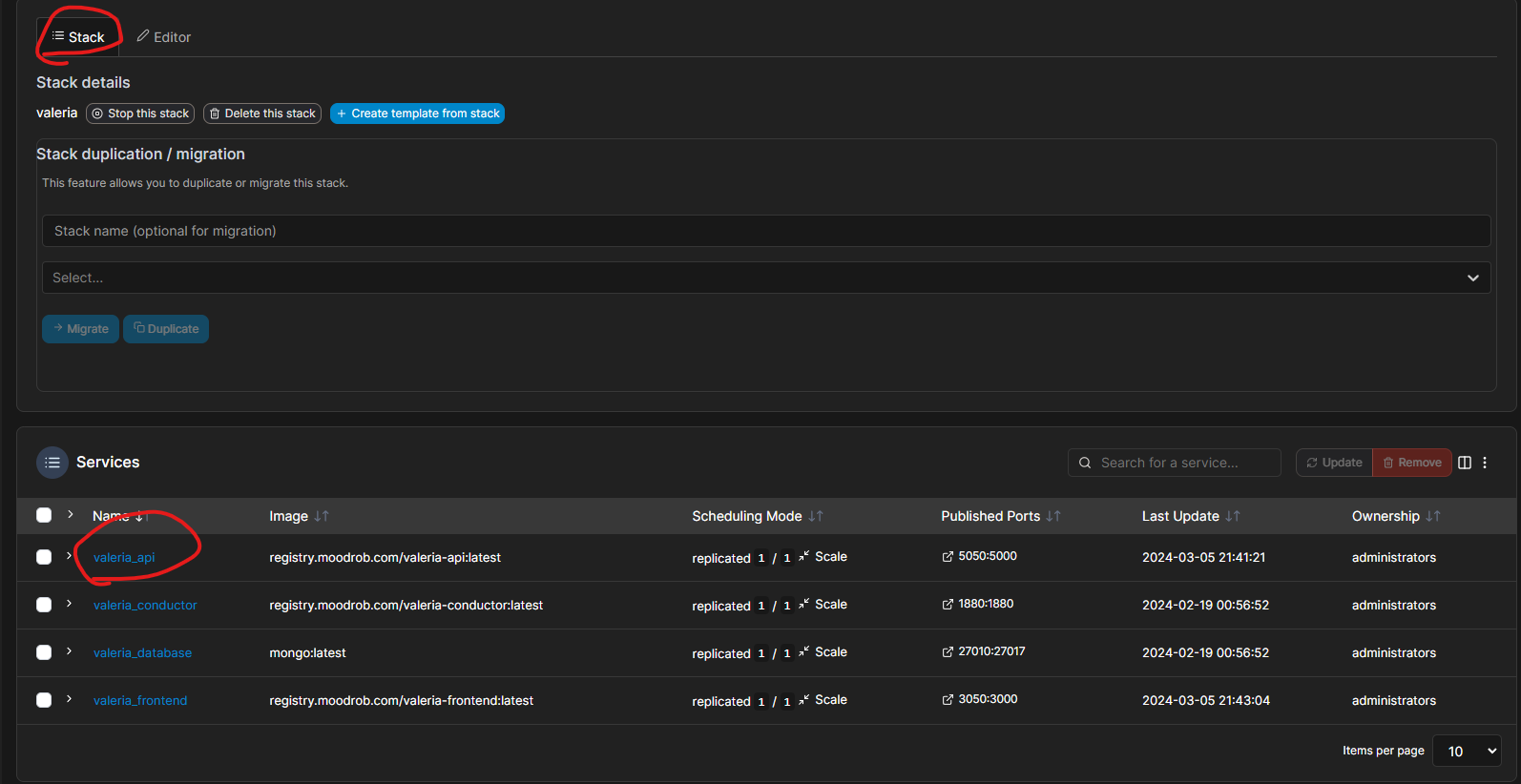Expand the valeria_database row
Viewport: 1521px width, 784px height.
tap(70, 651)
